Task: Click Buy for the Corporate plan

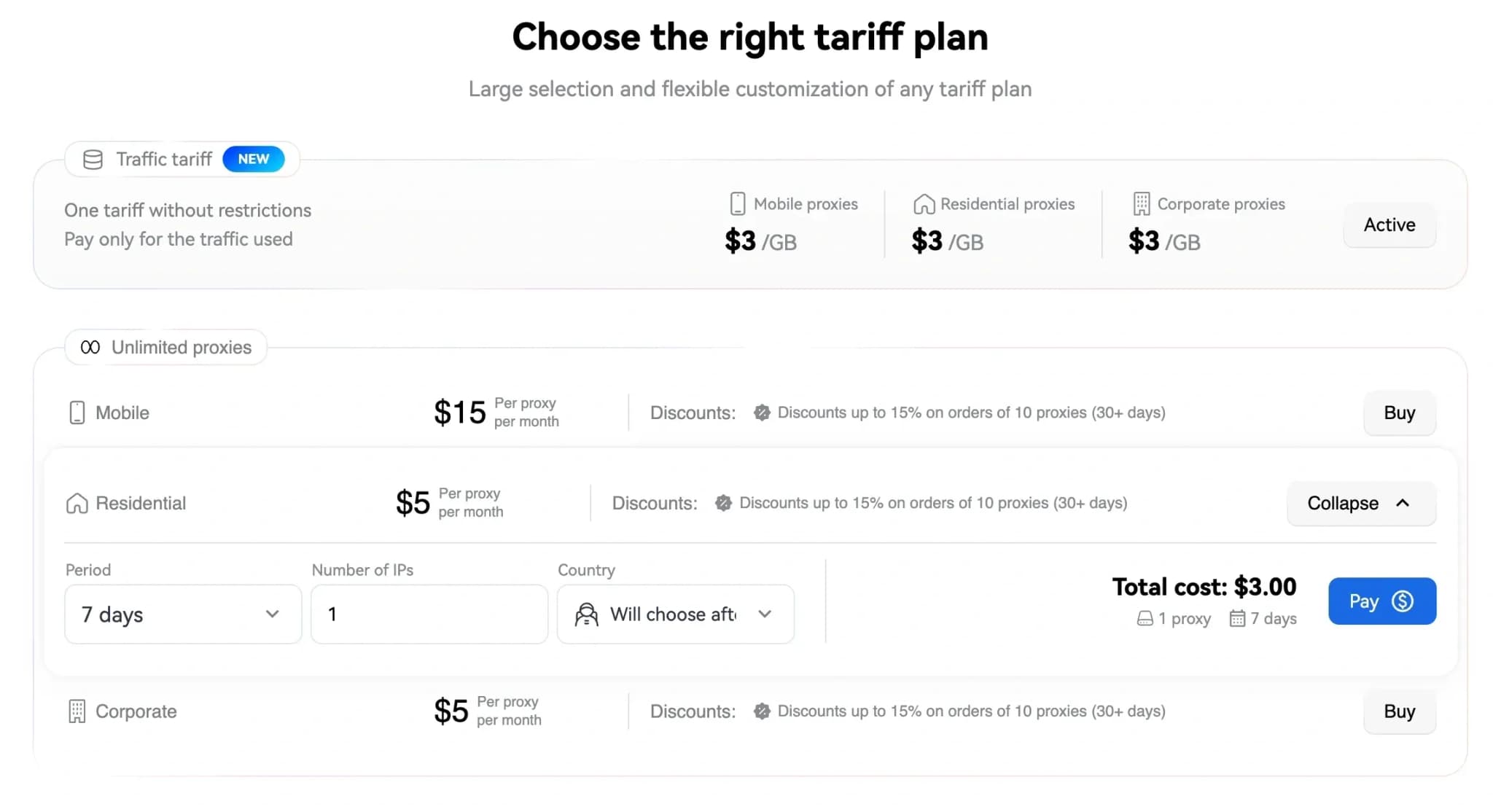Action: 1399,711
